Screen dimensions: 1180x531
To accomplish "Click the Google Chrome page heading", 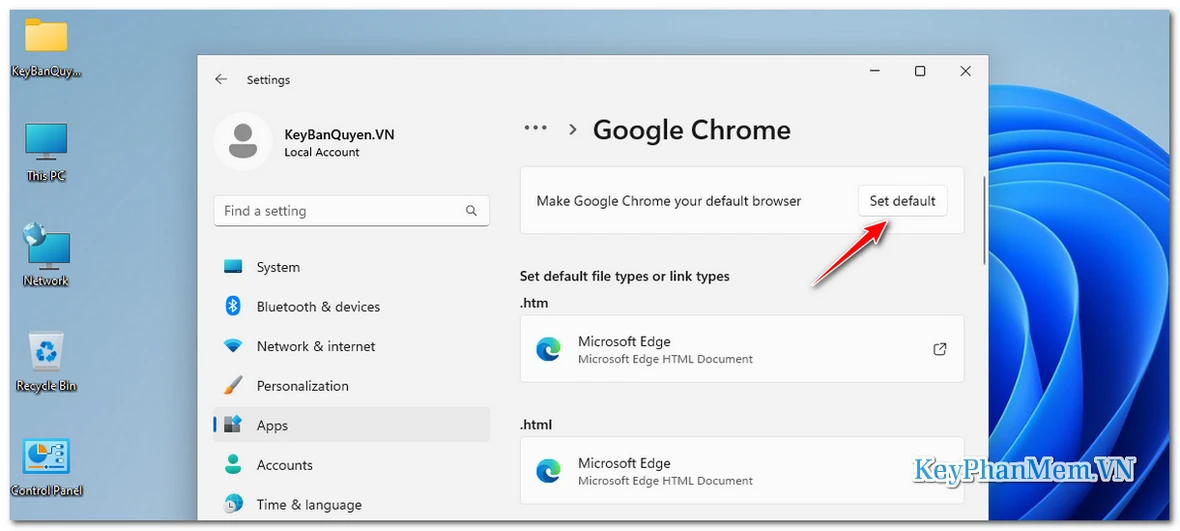I will coord(692,130).
